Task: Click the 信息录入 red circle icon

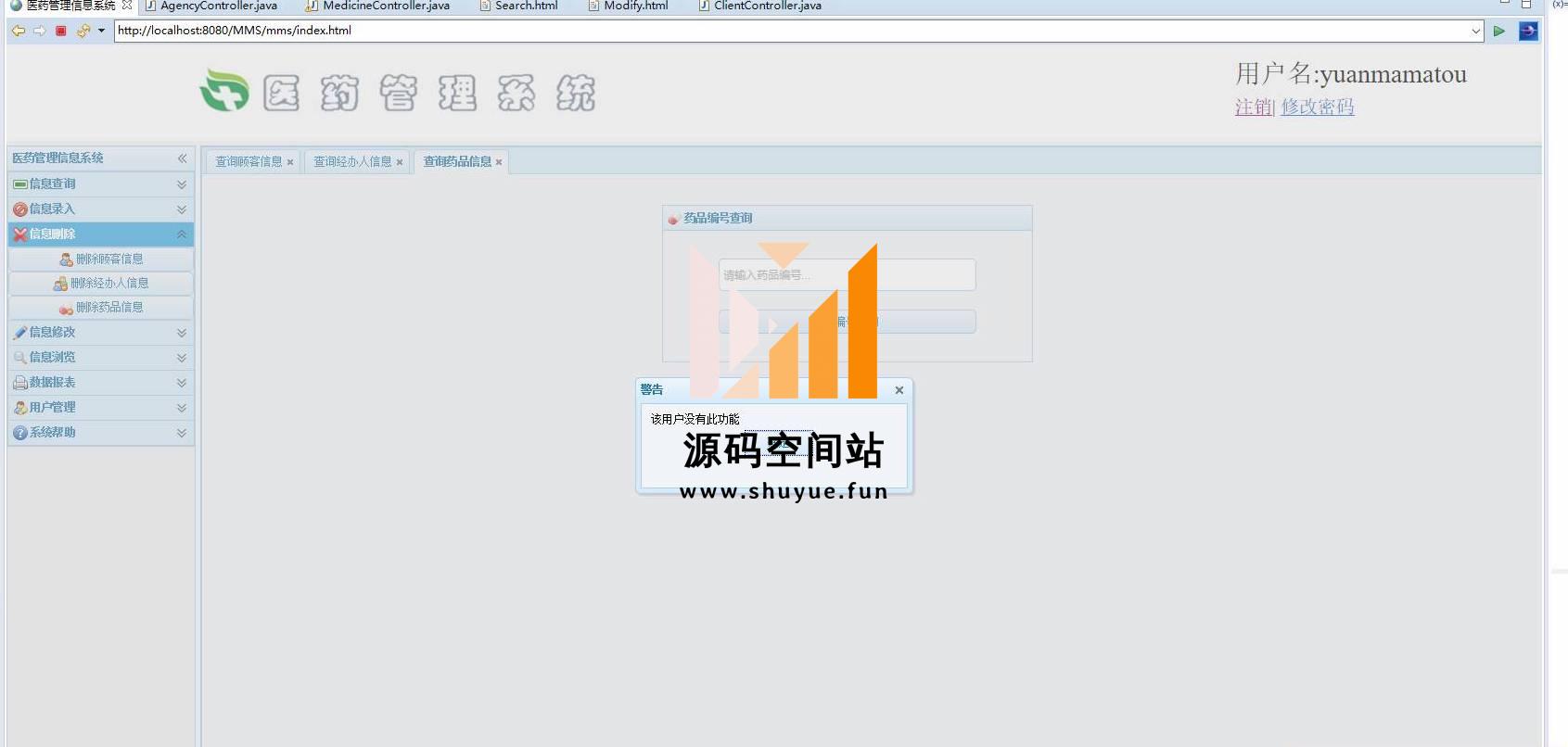Action: tap(19, 209)
